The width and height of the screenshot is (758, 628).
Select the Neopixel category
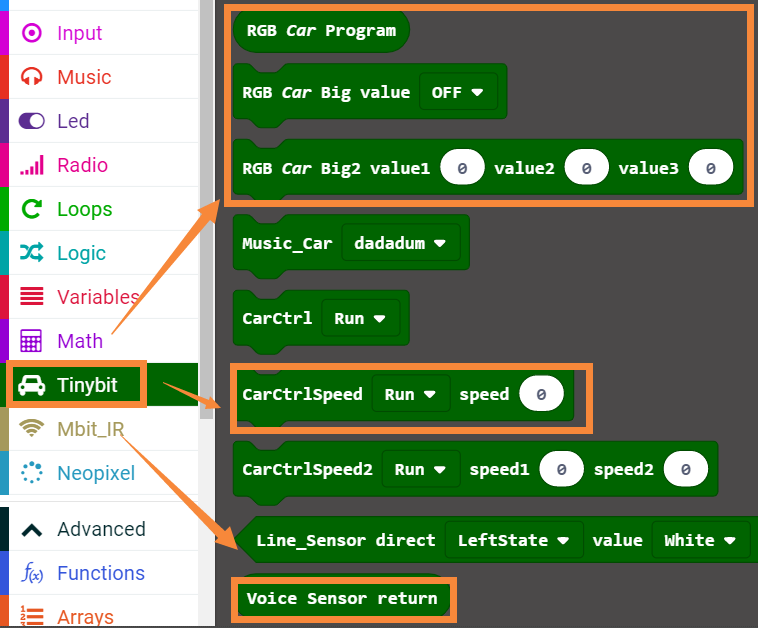95,473
